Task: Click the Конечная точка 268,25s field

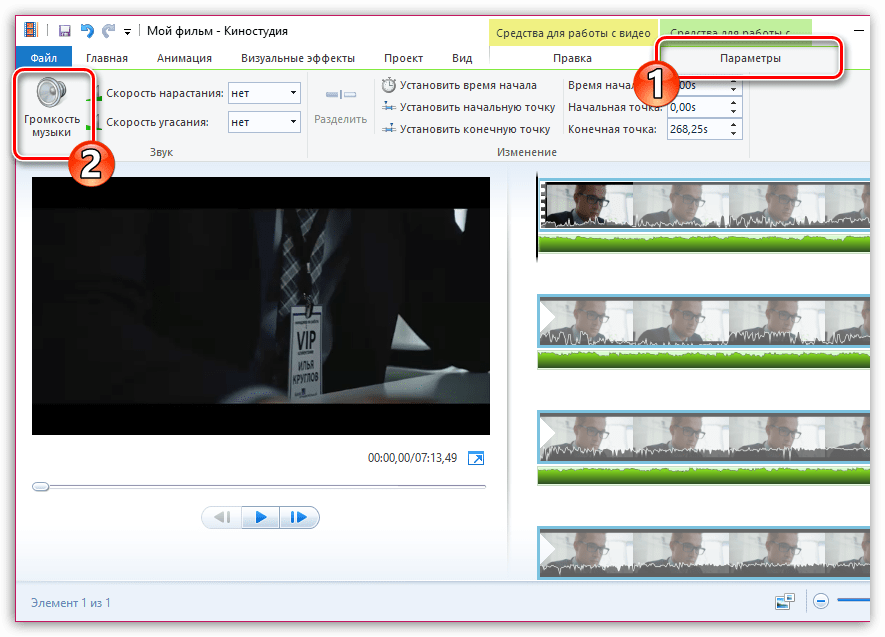Action: (698, 129)
